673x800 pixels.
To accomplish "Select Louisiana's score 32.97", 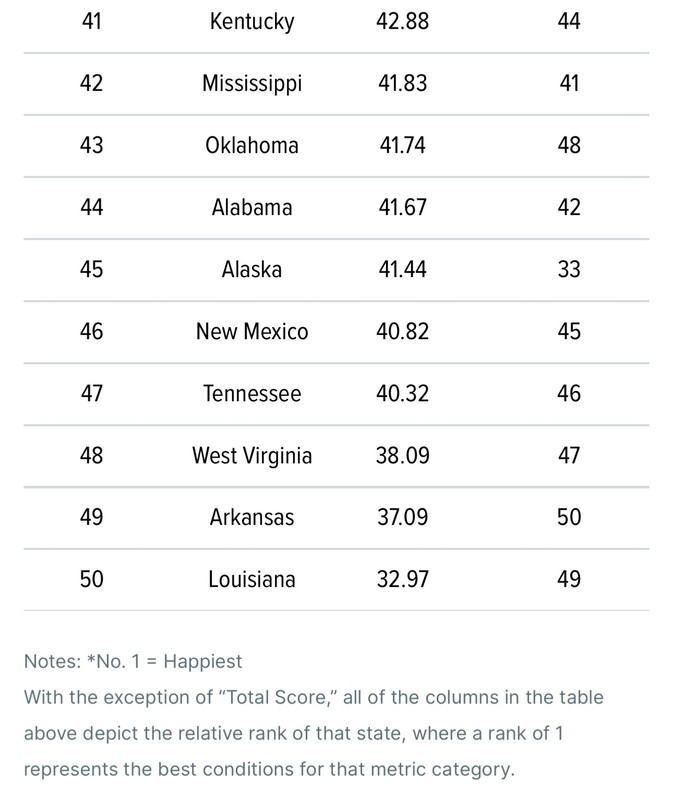I will (x=403, y=580).
